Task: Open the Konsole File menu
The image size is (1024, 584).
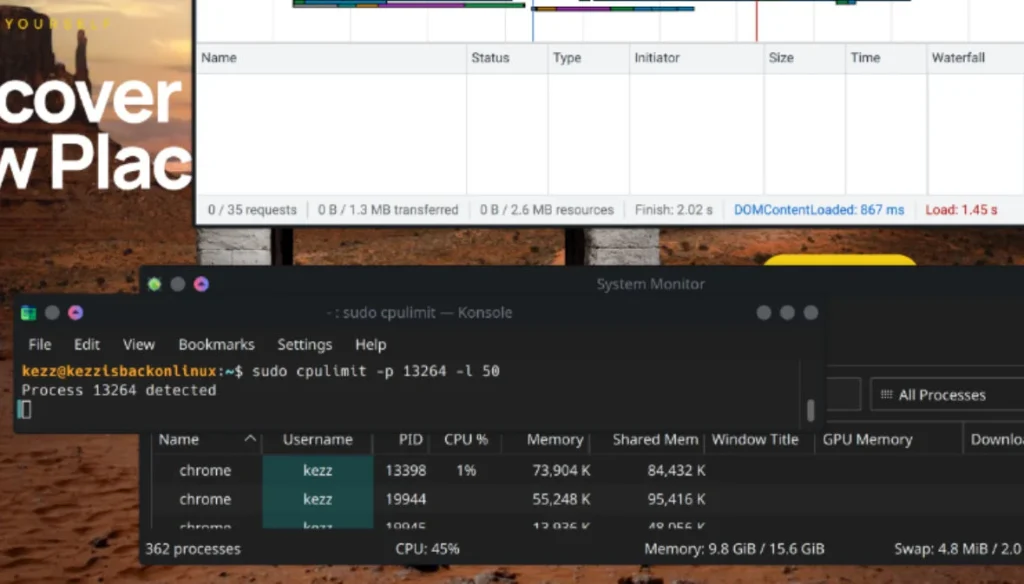Action: point(40,344)
